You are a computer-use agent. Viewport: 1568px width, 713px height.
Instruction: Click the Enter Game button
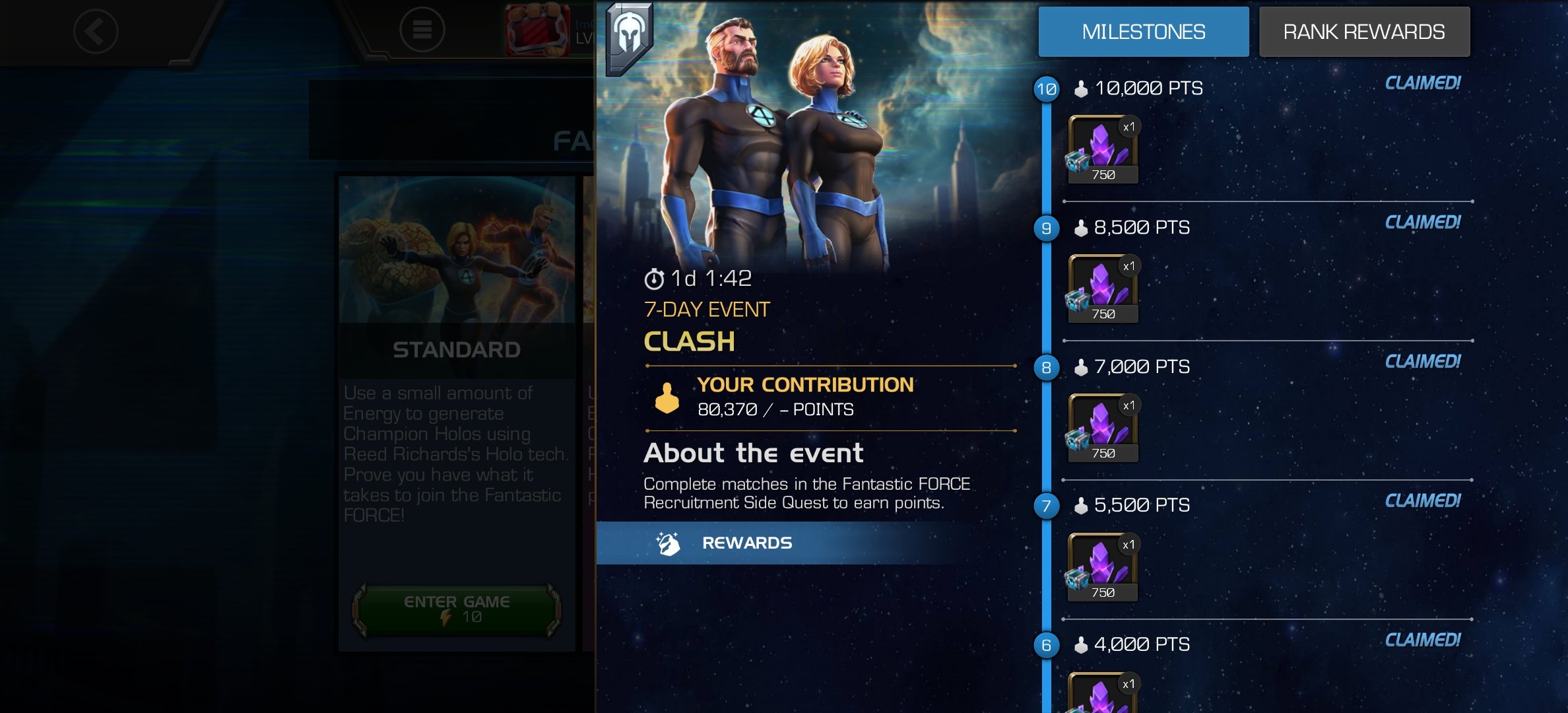click(457, 609)
